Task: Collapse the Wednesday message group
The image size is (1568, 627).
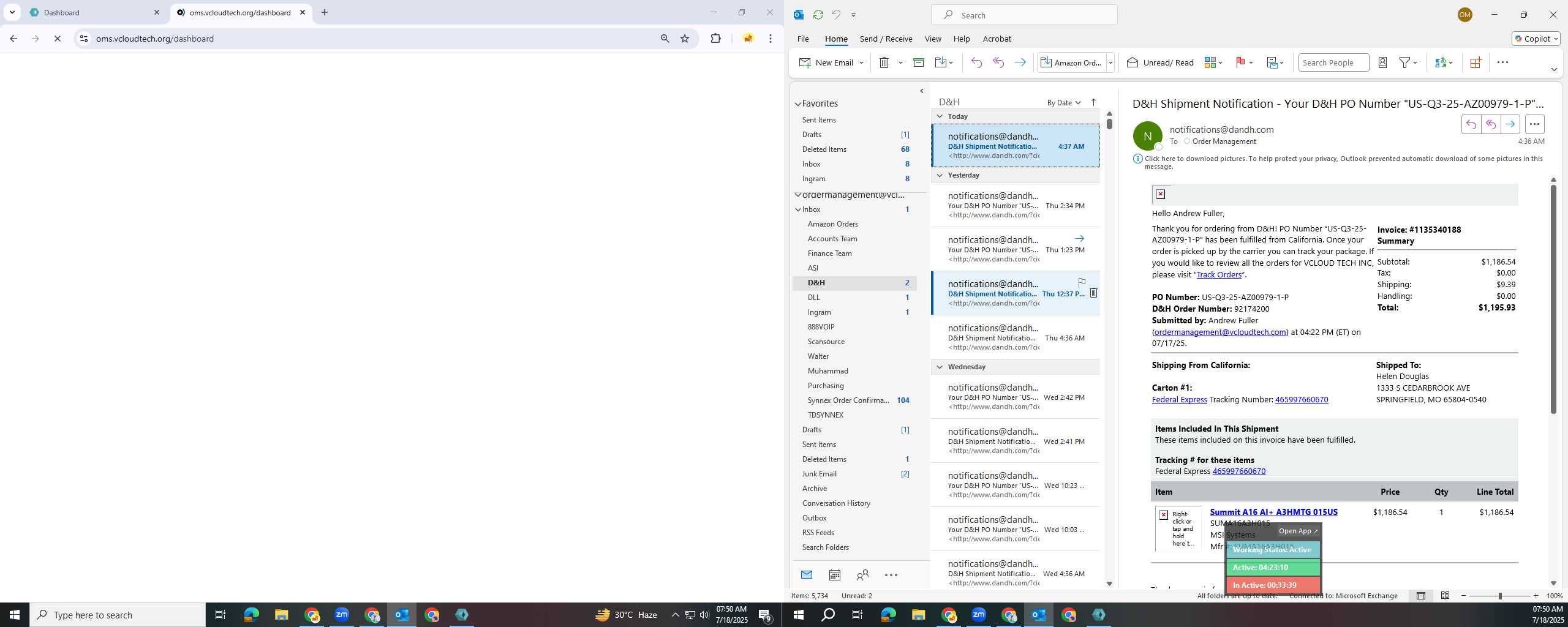Action: coord(940,367)
